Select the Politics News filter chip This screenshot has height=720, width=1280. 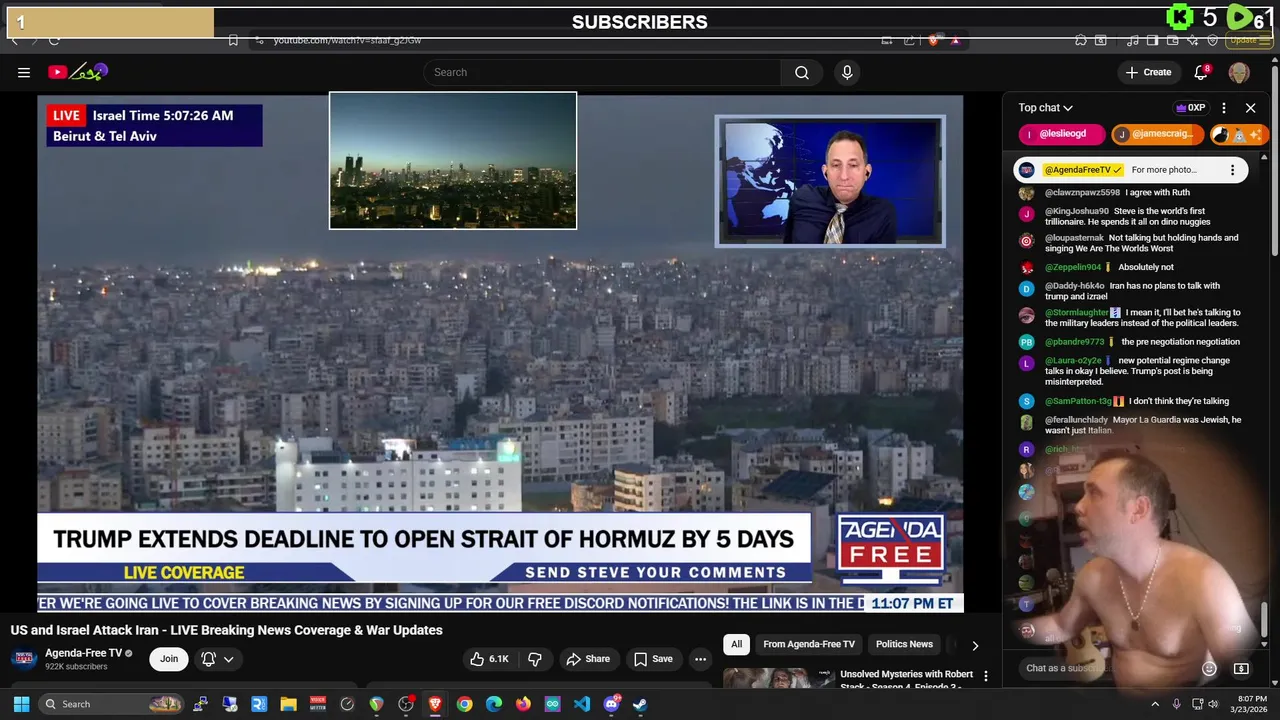point(904,644)
